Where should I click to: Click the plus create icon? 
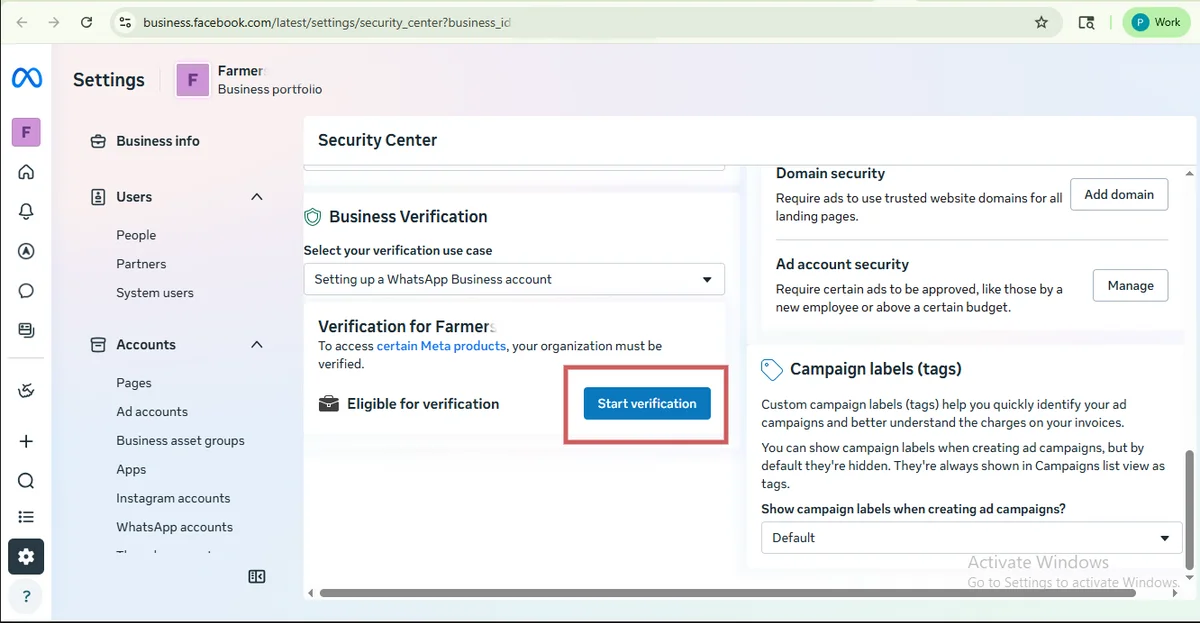point(26,441)
